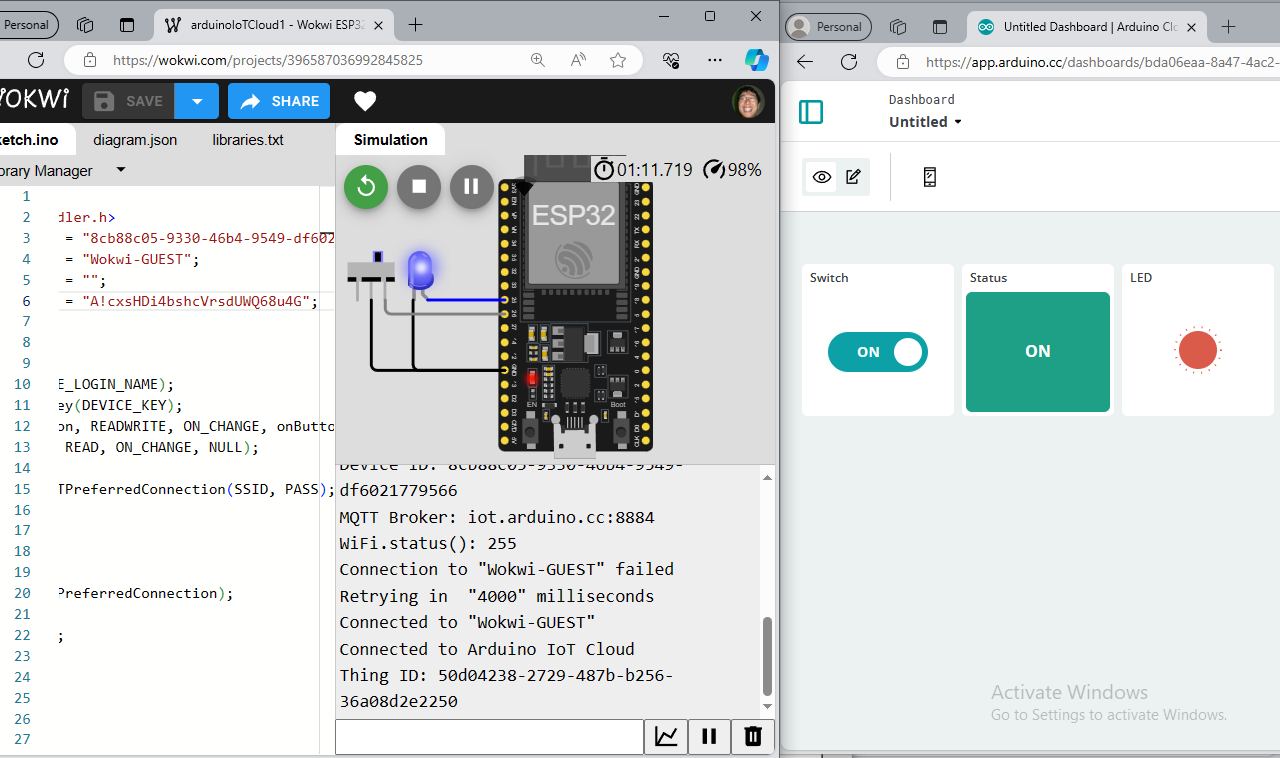Click the Personal profile in Arduino window
This screenshot has width=1280, height=758.
tap(828, 27)
